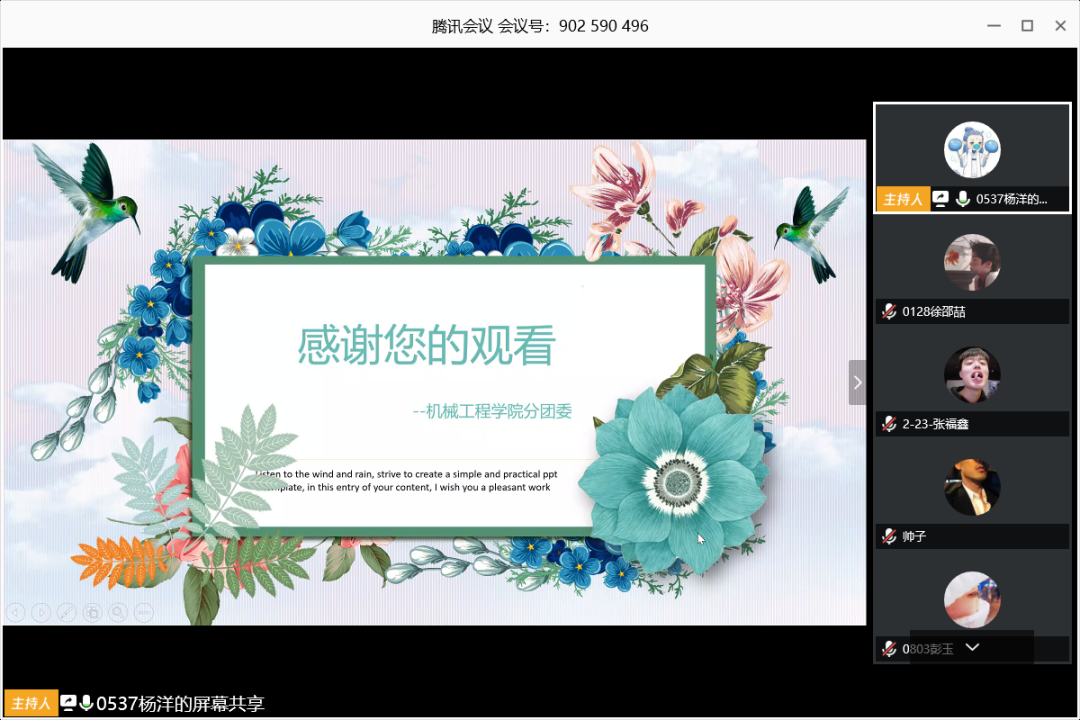
Task: Click the orange 主持人 badge in bottom bar
Action: 31,703
